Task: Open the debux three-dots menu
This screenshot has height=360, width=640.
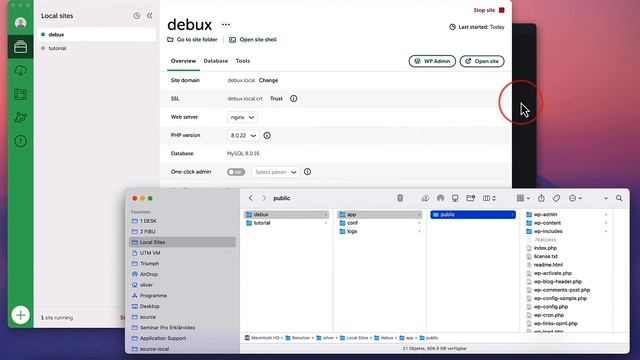Action: coord(226,24)
